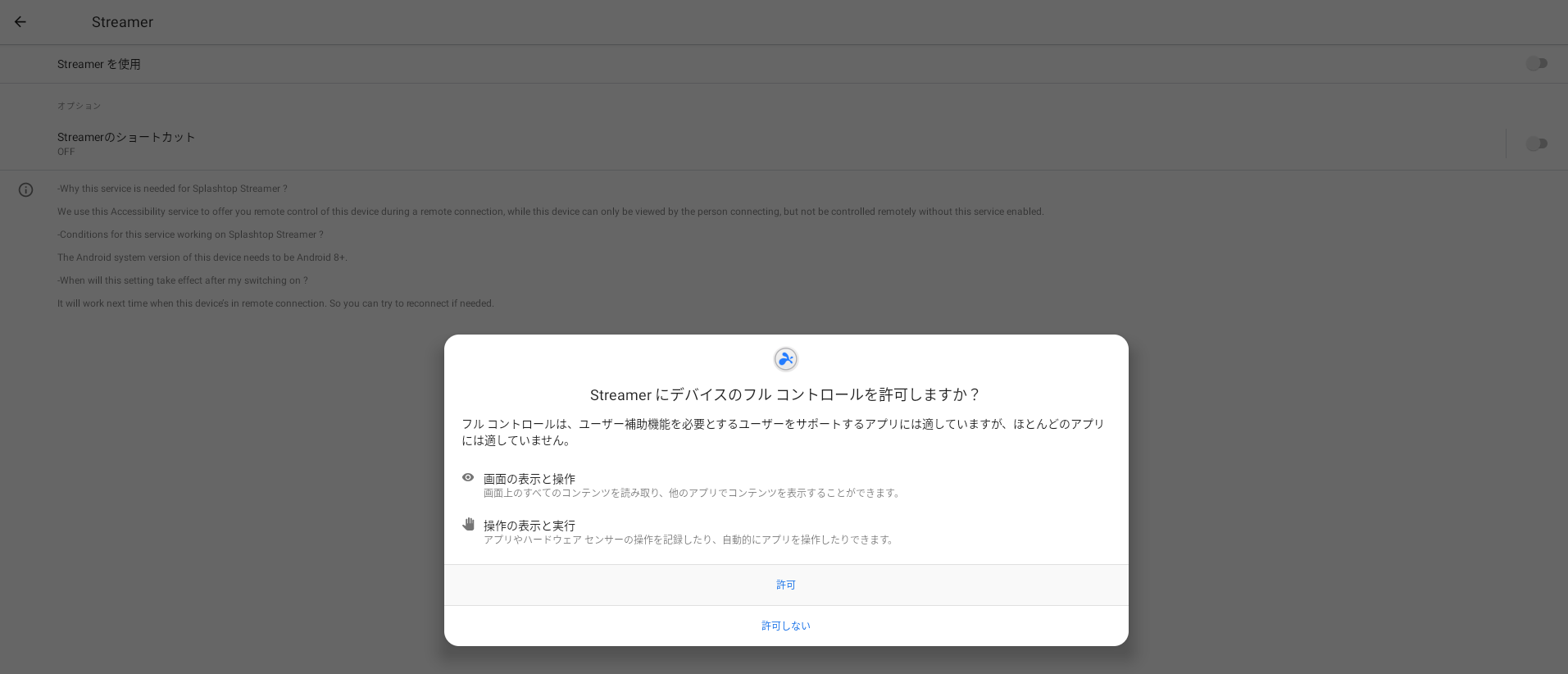Click 'The Android system version' line
The image size is (1568, 674).
(202, 257)
